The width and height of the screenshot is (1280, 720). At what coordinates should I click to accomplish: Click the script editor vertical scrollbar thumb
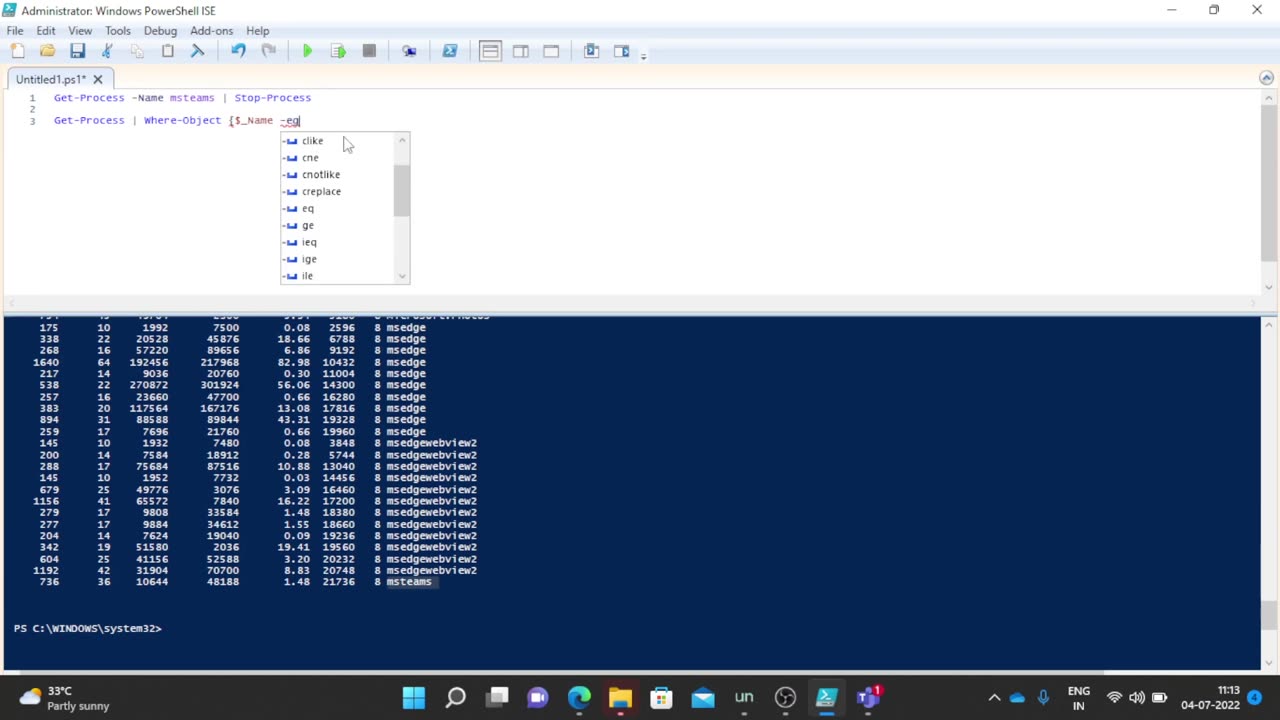point(1269,182)
